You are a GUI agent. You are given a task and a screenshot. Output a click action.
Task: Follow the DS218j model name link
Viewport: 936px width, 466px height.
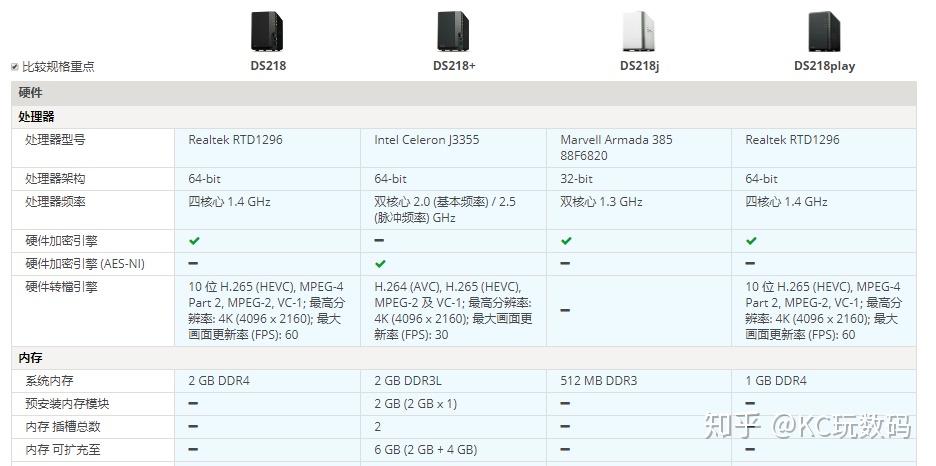pyautogui.click(x=639, y=66)
